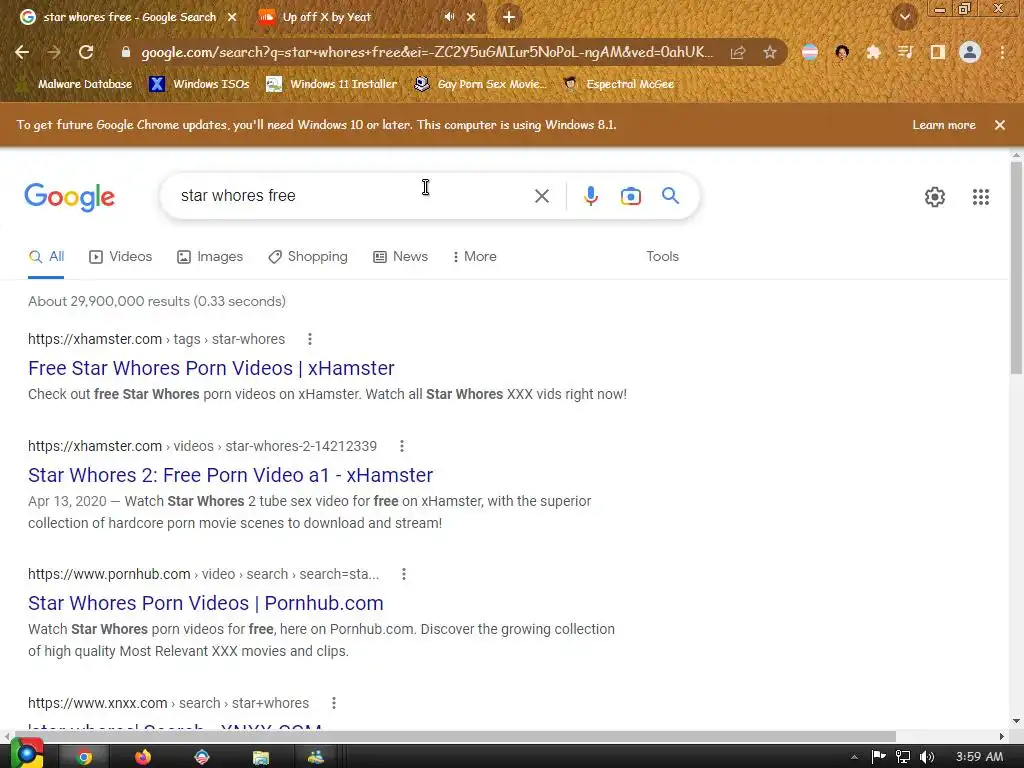This screenshot has height=768, width=1024.
Task: Open the Windows 11 Installer bookmark
Action: click(331, 84)
